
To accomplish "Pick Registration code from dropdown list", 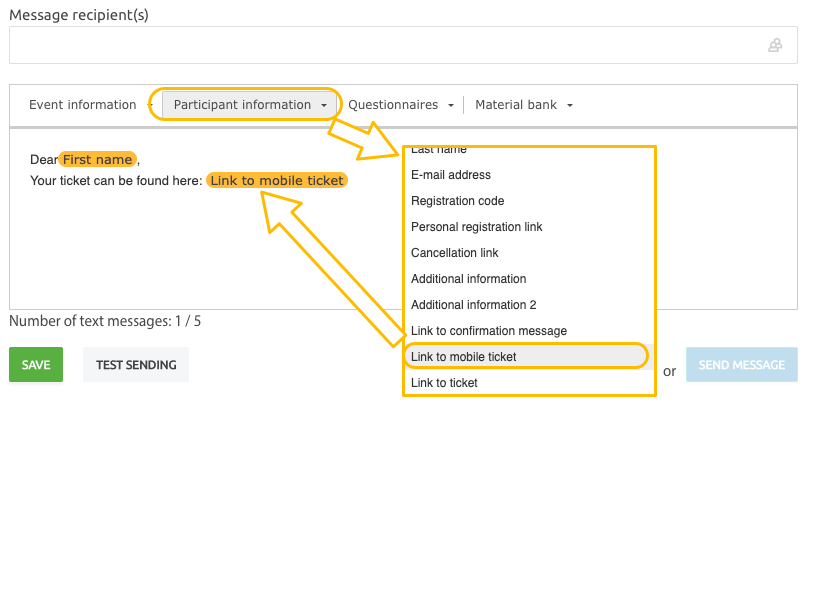I will (528, 201).
